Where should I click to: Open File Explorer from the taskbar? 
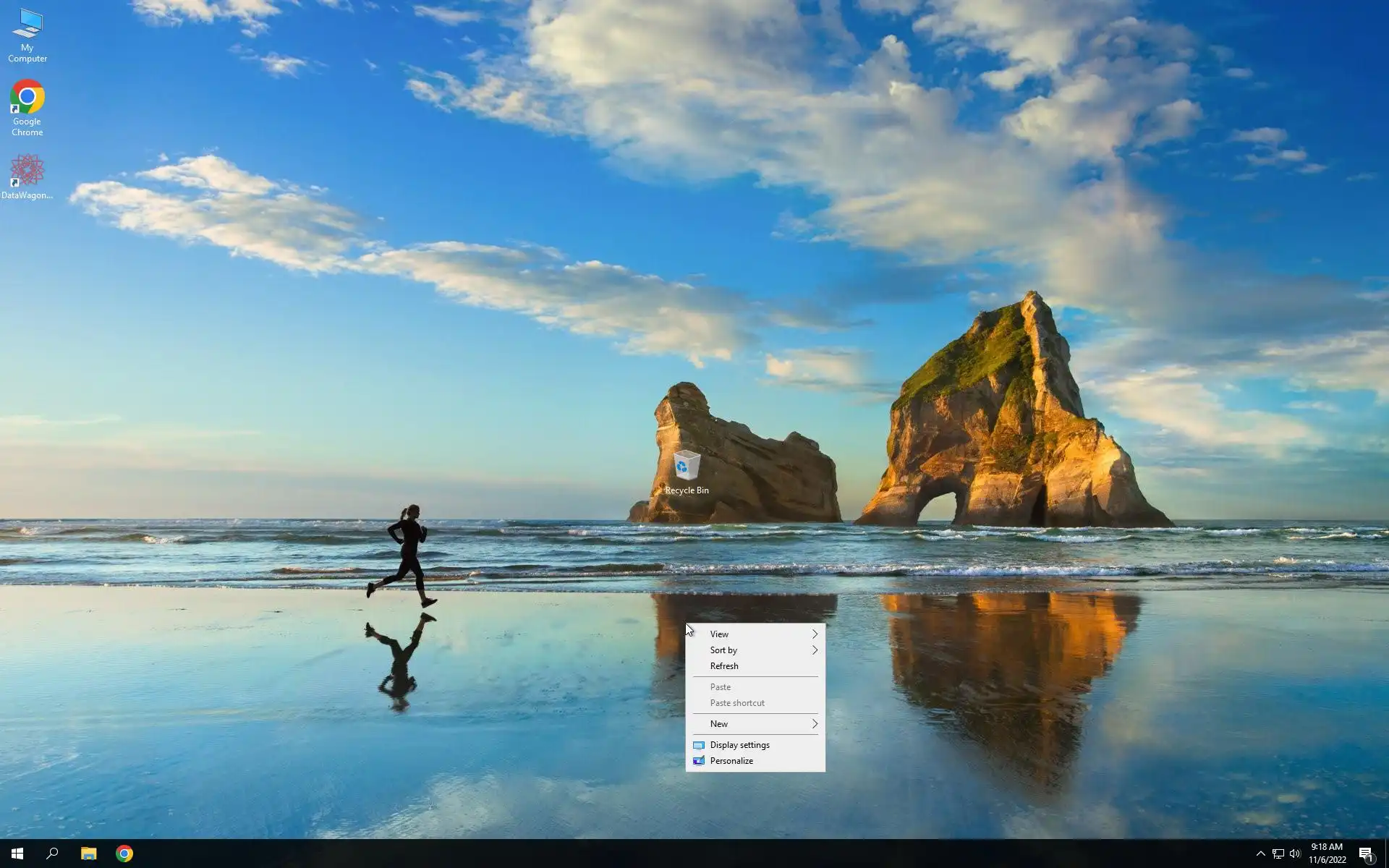tap(88, 854)
